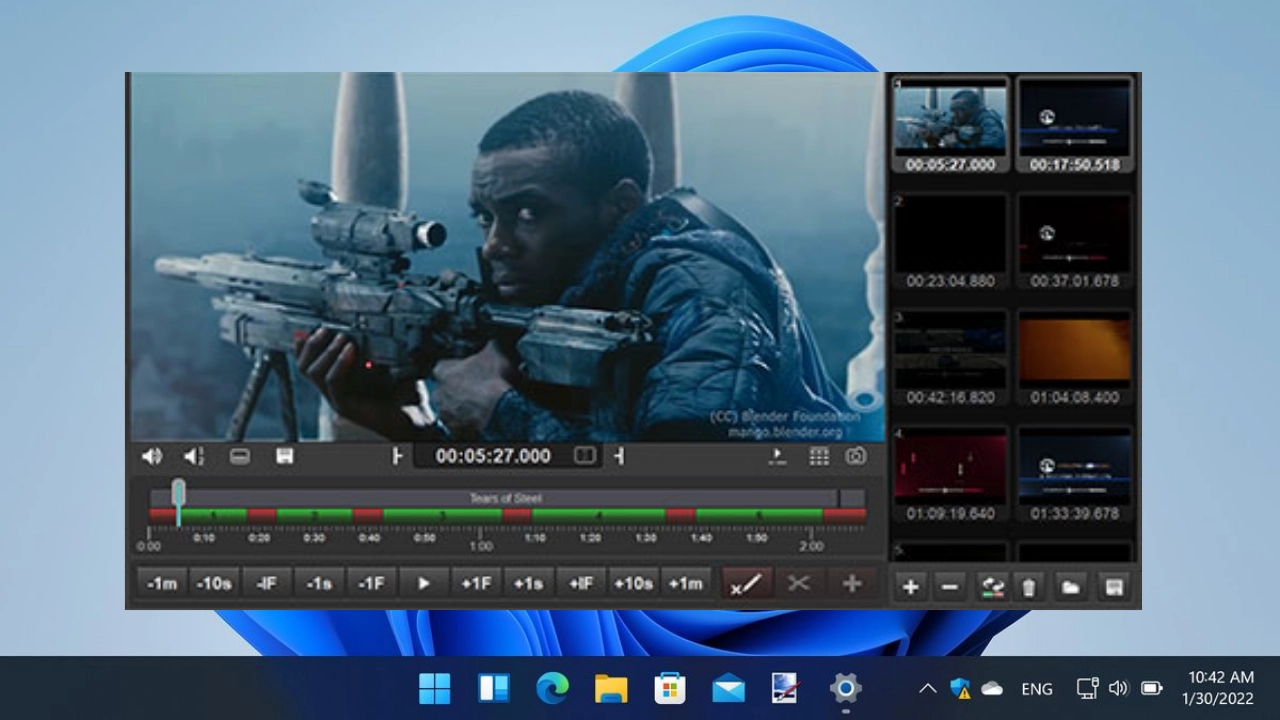Select the segment thumbnail at 00:42:16.820

(950, 358)
